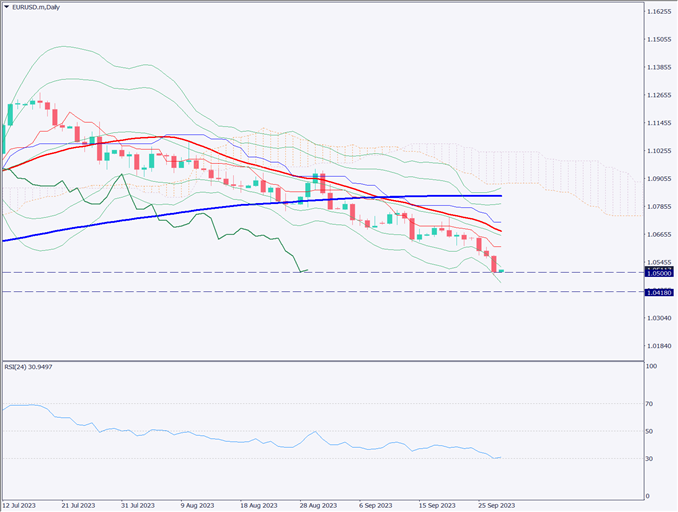Click the RSI 30 level on the scale
This screenshot has width=678, height=512.
pos(652,459)
